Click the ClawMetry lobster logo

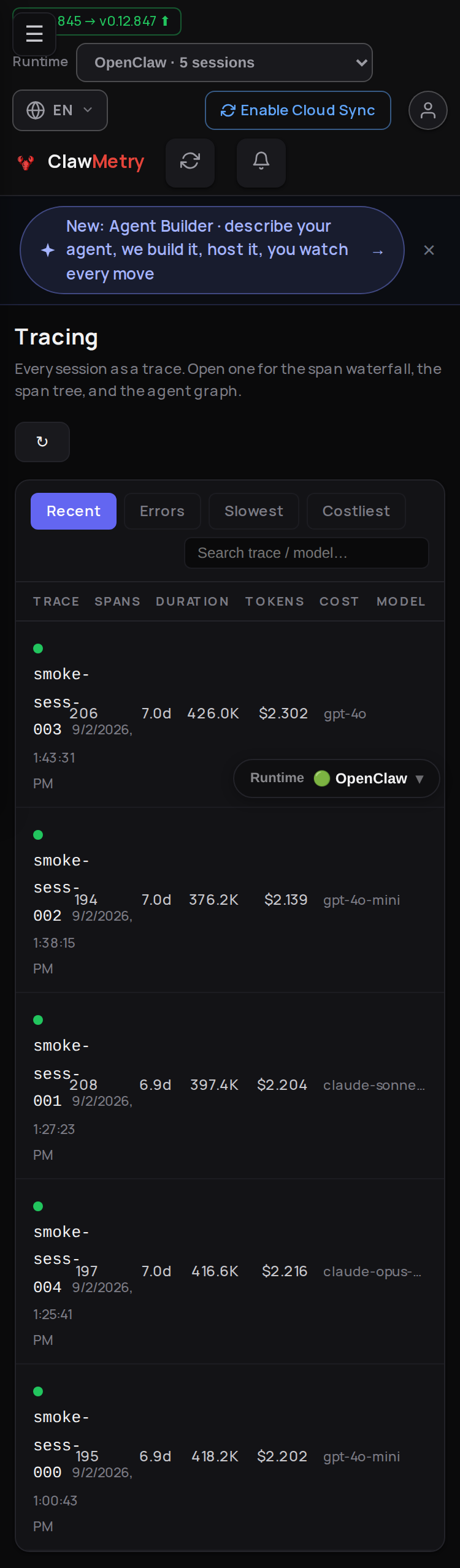pyautogui.click(x=26, y=162)
